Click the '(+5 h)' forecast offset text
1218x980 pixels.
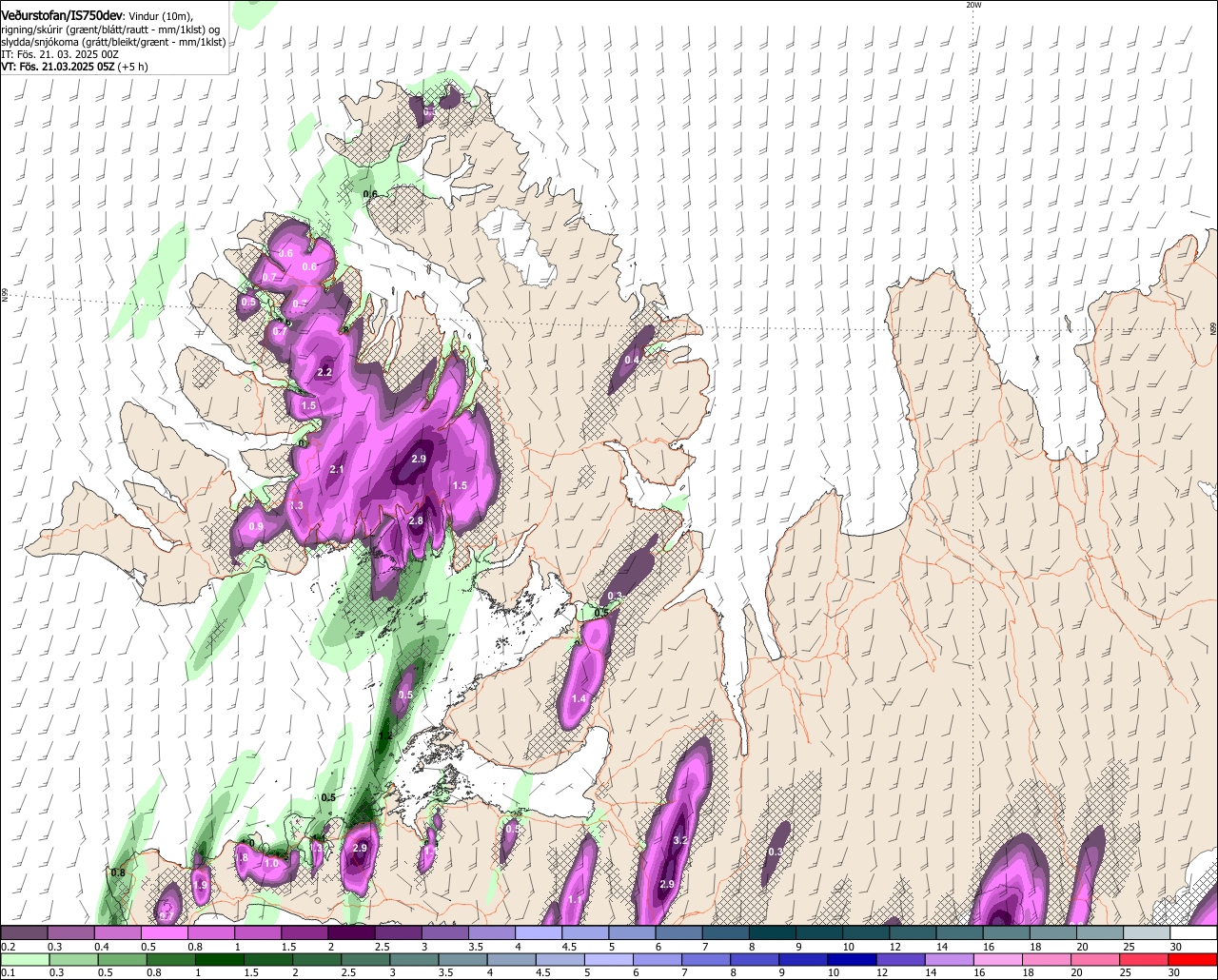[133, 68]
